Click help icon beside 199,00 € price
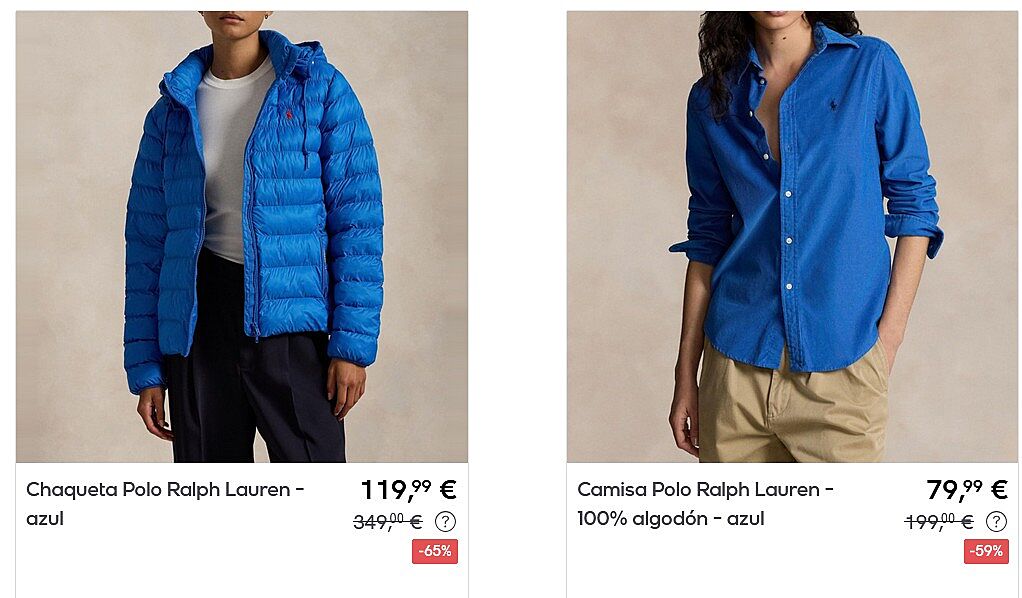The height and width of the screenshot is (598, 1022). click(996, 522)
